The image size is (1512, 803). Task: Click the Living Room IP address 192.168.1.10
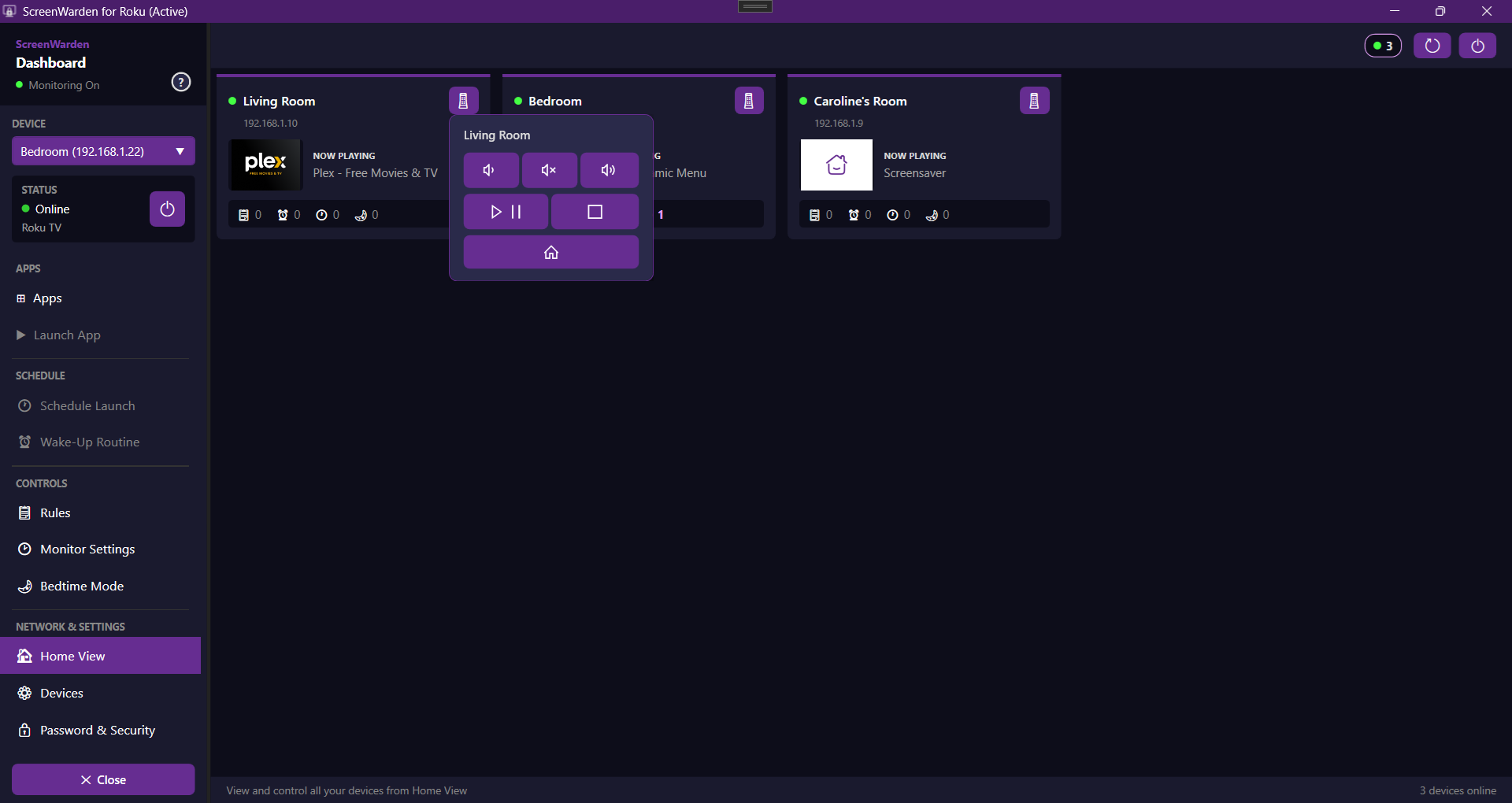(x=270, y=124)
